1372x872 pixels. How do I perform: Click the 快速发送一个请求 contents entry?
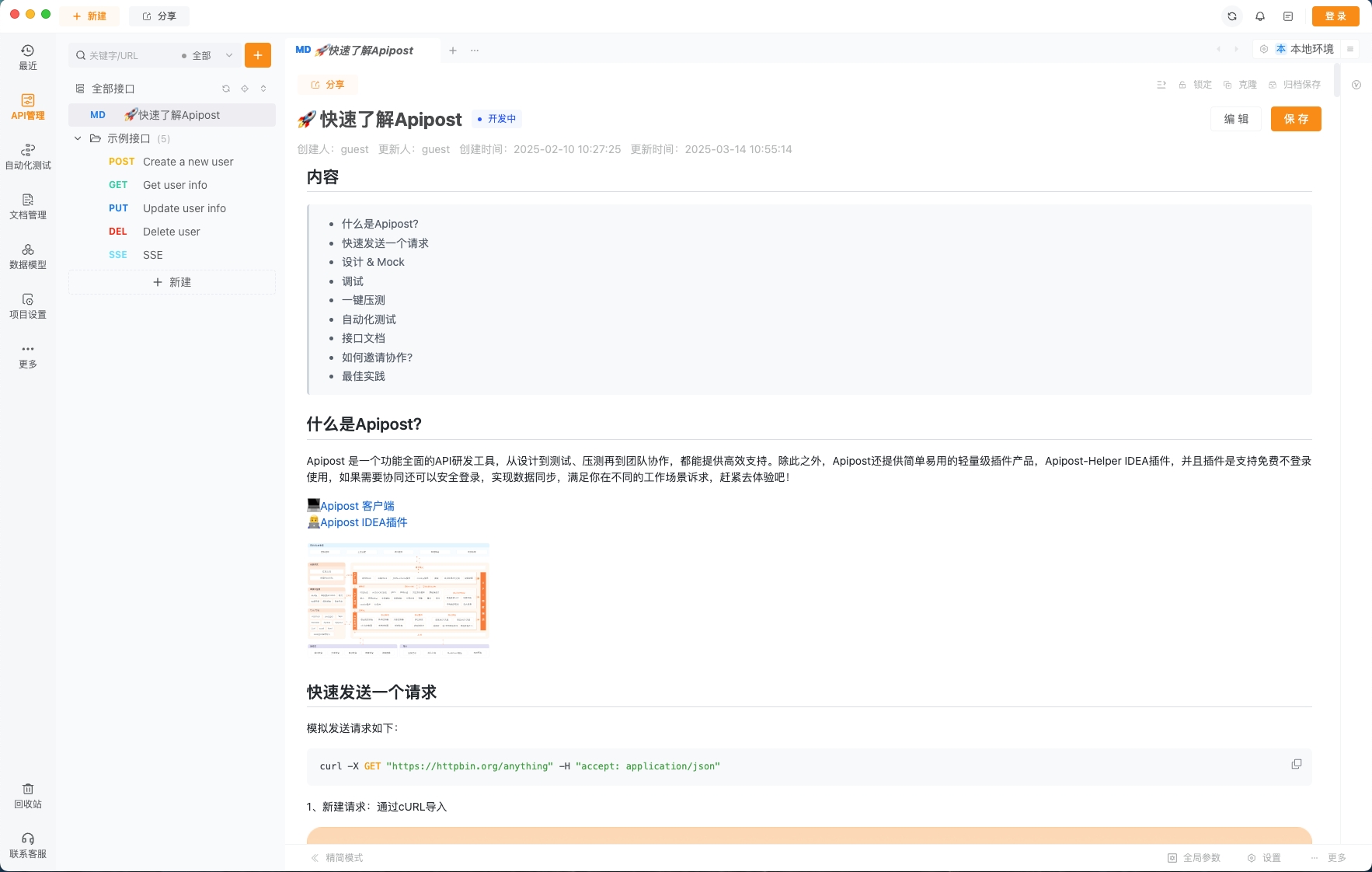(x=385, y=243)
